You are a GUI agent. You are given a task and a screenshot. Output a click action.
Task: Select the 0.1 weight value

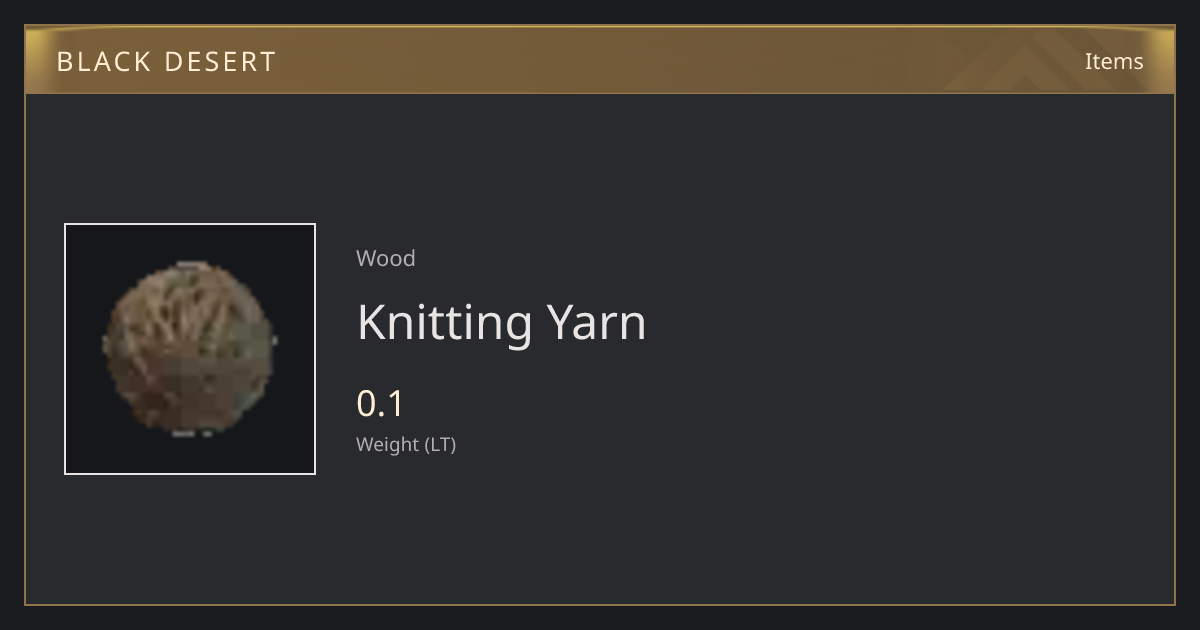point(380,403)
